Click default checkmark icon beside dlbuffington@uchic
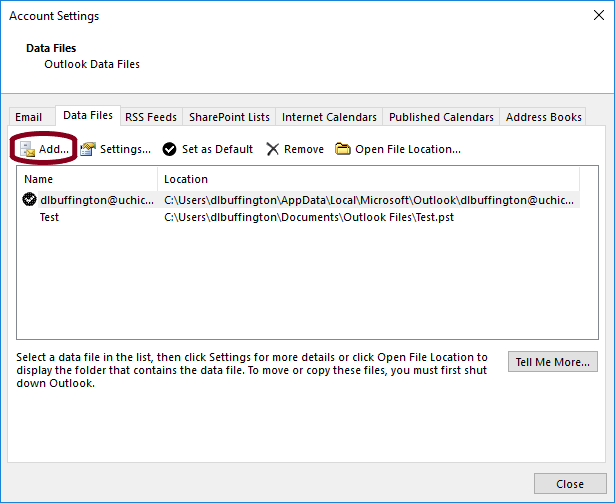The image size is (615, 503). click(29, 199)
